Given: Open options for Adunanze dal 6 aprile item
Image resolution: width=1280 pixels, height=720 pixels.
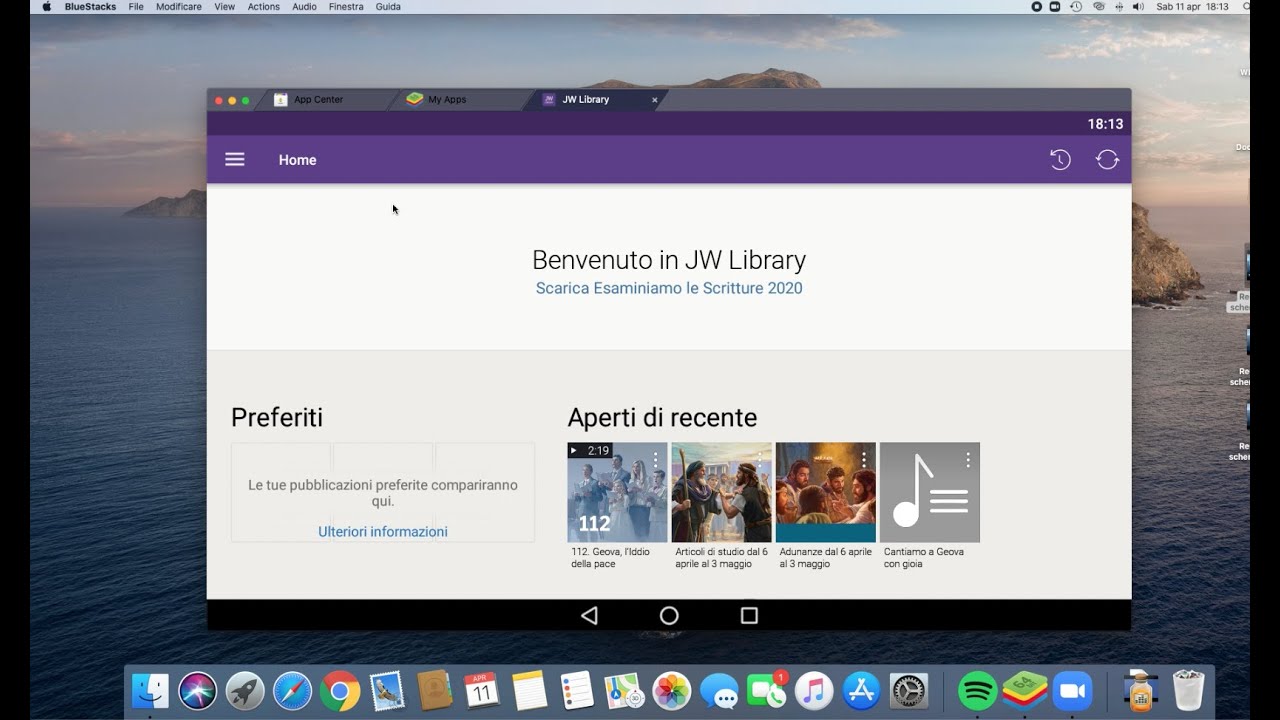Looking at the screenshot, I should pyautogui.click(x=864, y=459).
